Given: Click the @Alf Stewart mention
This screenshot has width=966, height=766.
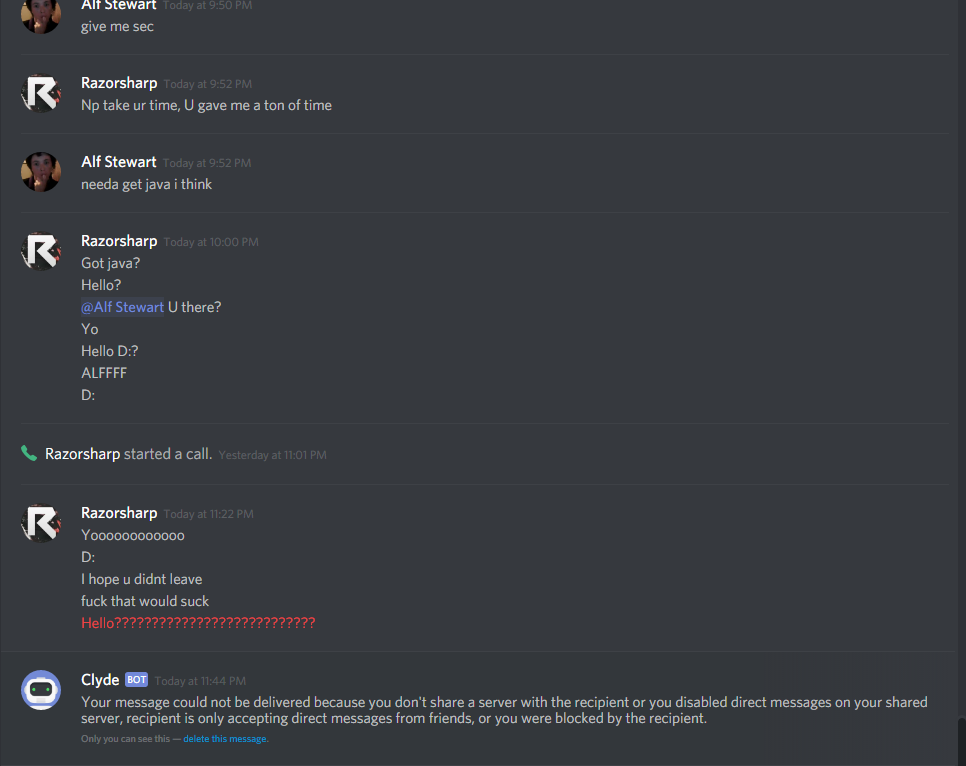Looking at the screenshot, I should [123, 307].
